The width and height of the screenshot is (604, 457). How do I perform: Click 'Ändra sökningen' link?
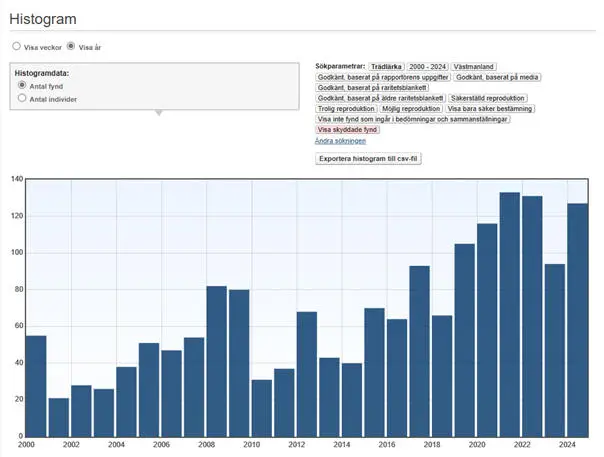click(x=340, y=140)
